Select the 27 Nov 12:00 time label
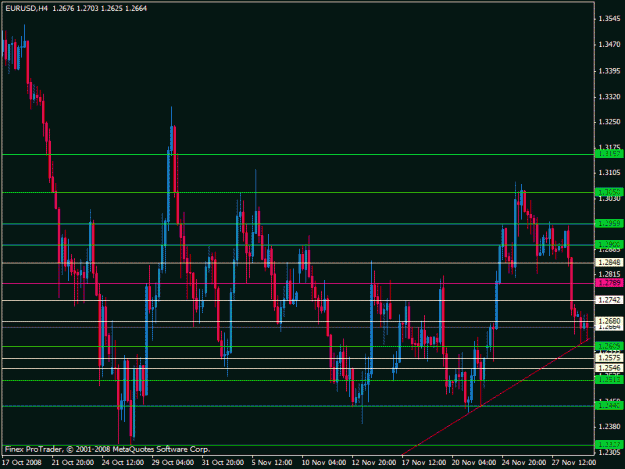The width and height of the screenshot is (625, 469). (574, 462)
